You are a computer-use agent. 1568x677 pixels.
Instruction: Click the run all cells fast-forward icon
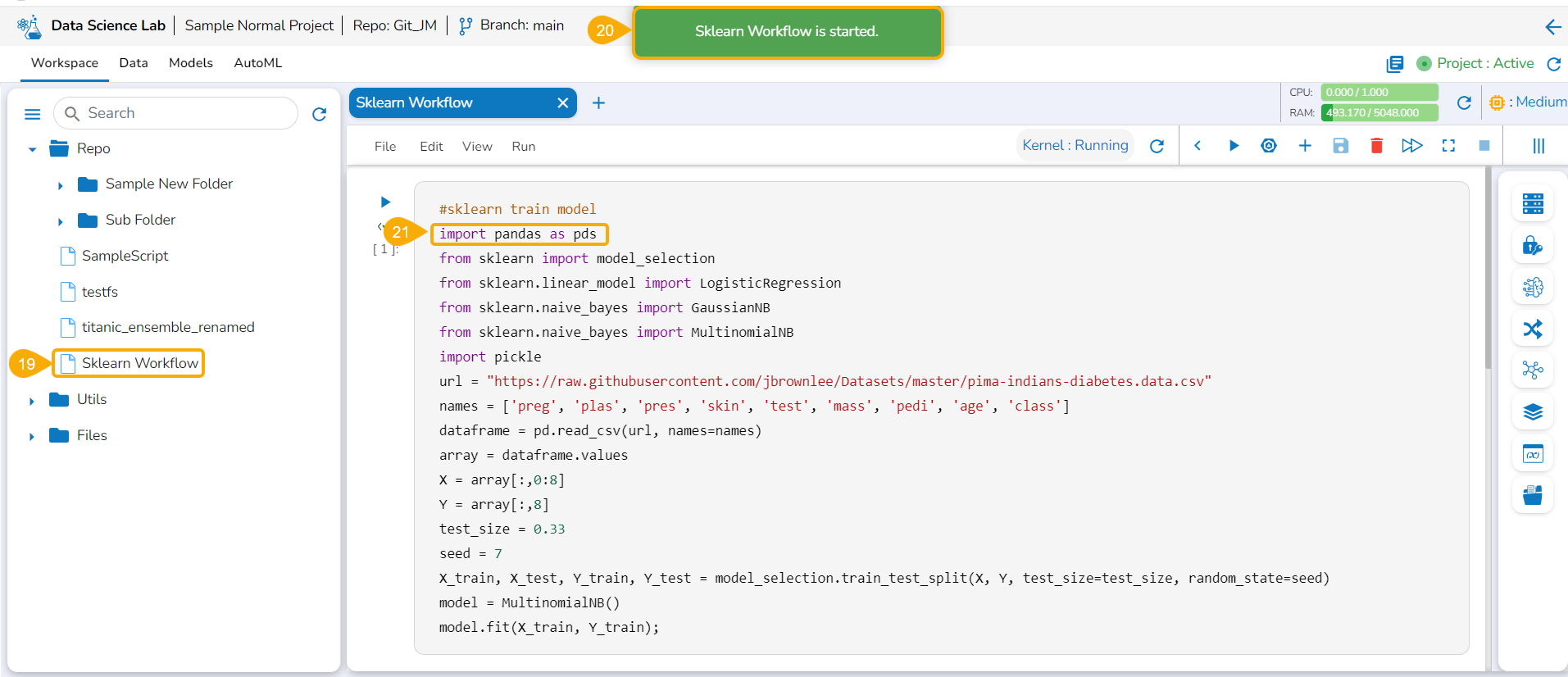tap(1411, 146)
